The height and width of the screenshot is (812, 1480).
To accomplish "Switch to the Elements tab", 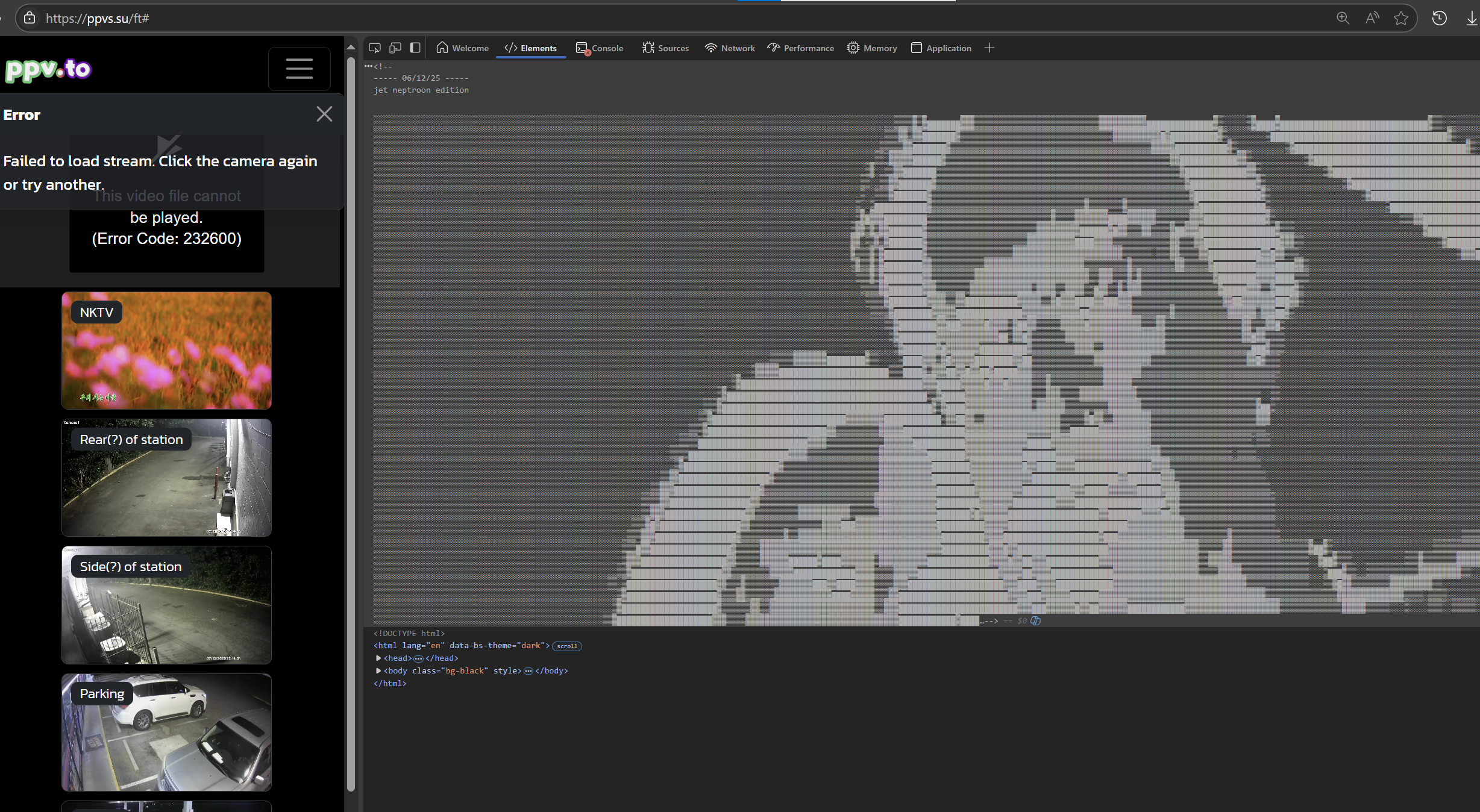I will pyautogui.click(x=530, y=48).
